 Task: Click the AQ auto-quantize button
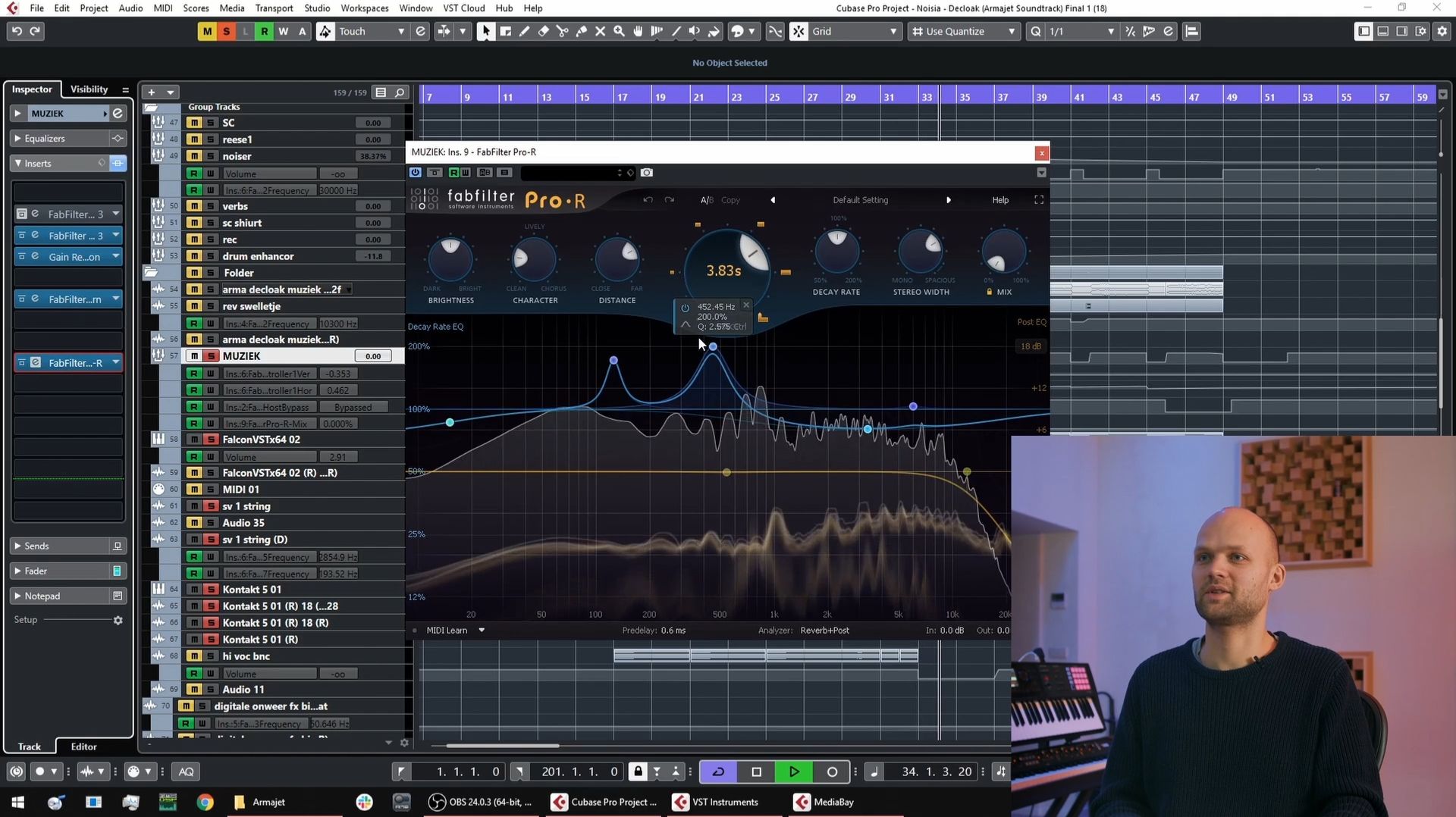186,772
